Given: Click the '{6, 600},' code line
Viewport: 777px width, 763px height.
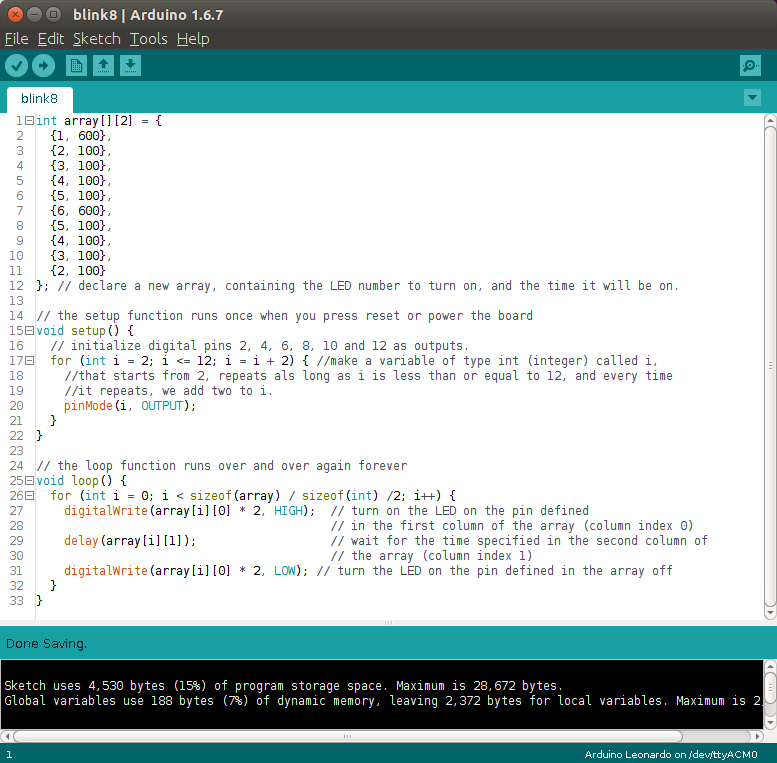Looking at the screenshot, I should coord(81,211).
